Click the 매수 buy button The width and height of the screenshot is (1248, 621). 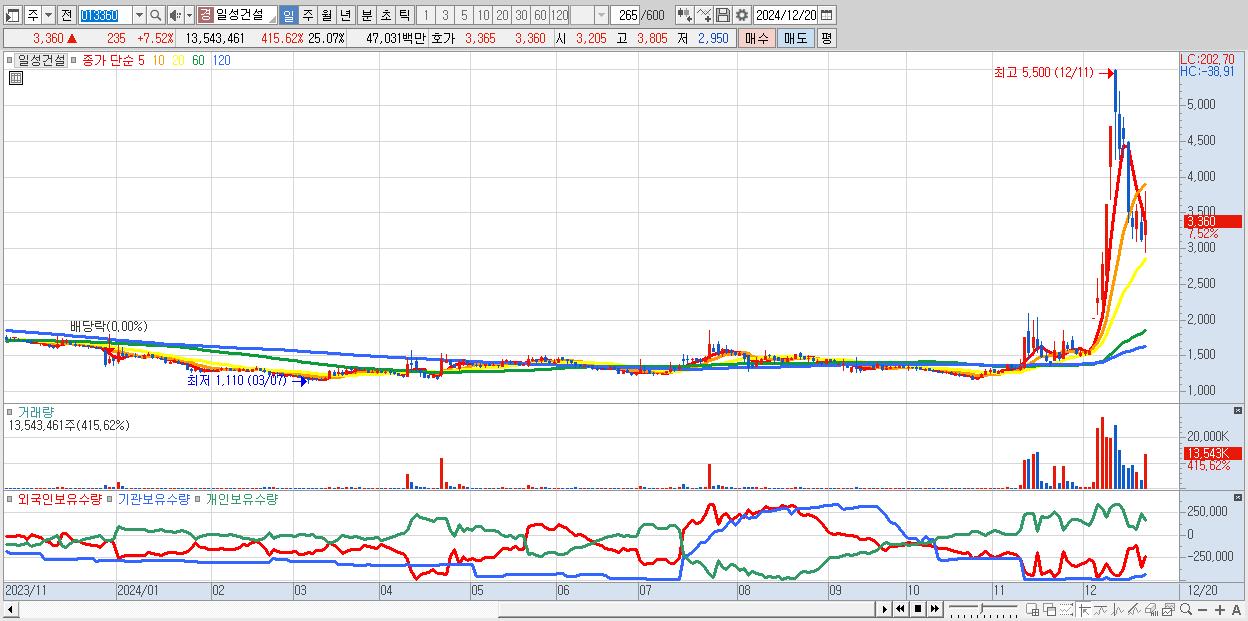click(x=757, y=38)
